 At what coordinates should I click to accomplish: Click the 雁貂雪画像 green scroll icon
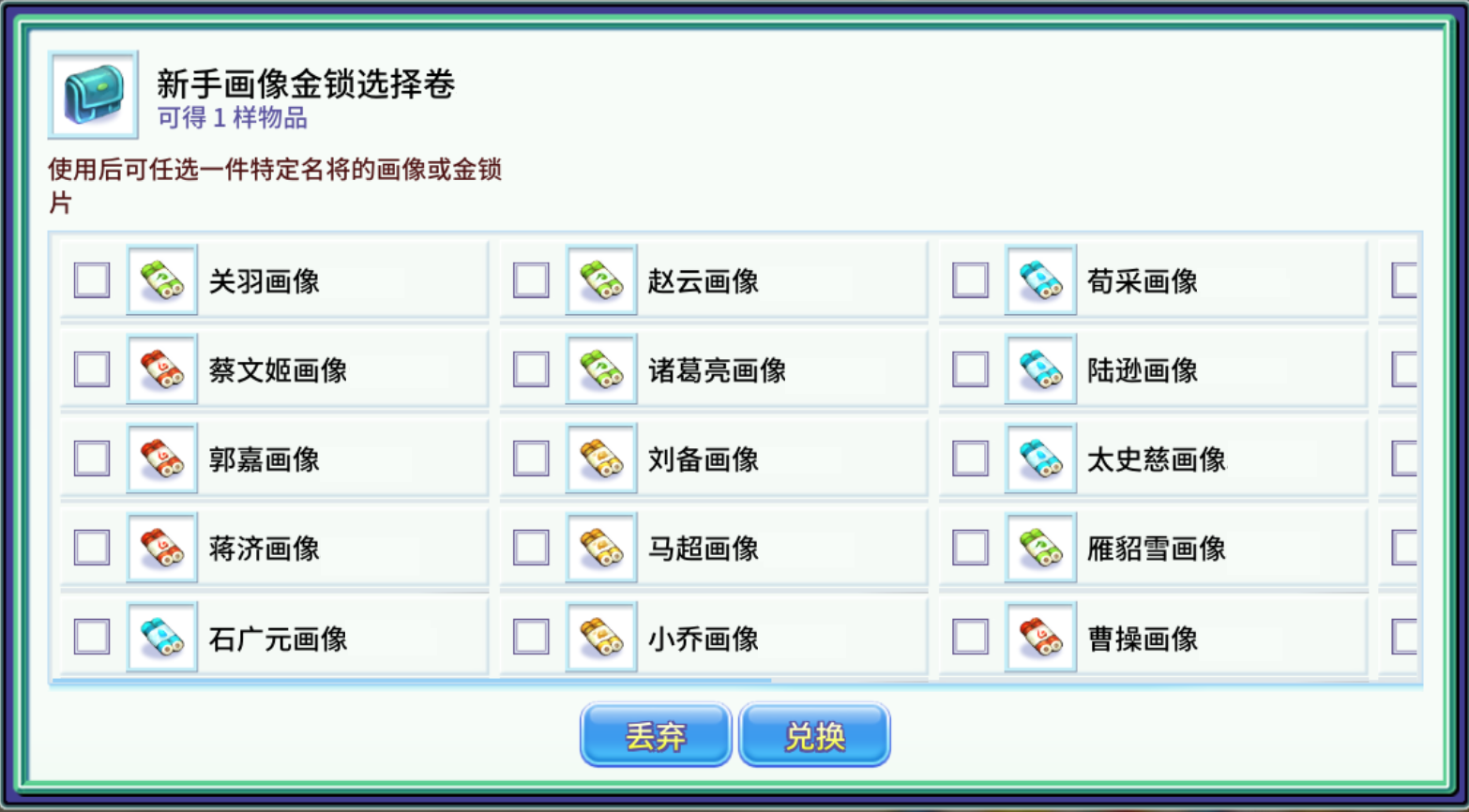click(1040, 548)
